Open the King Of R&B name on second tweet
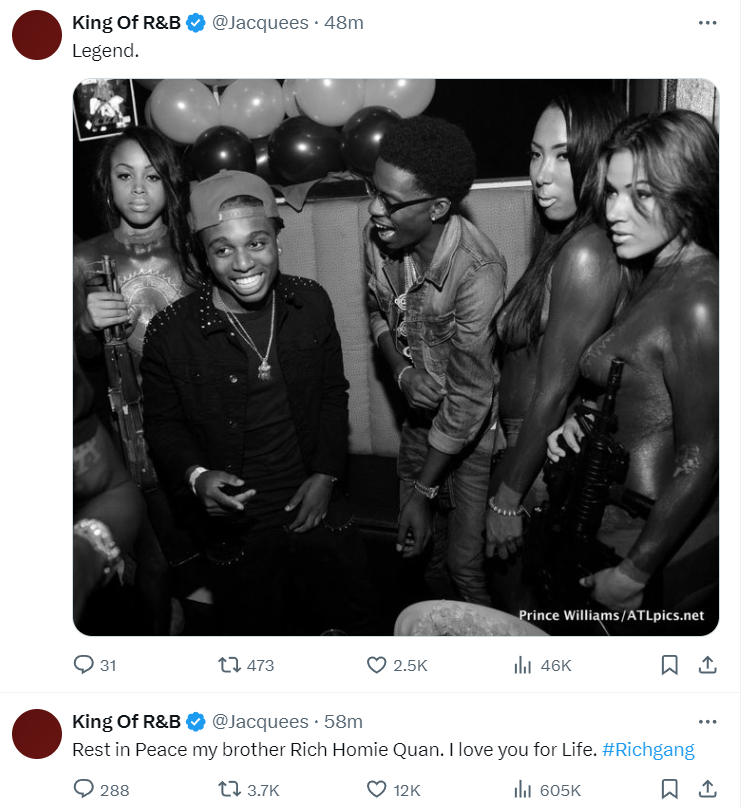This screenshot has width=752, height=808. [x=126, y=721]
